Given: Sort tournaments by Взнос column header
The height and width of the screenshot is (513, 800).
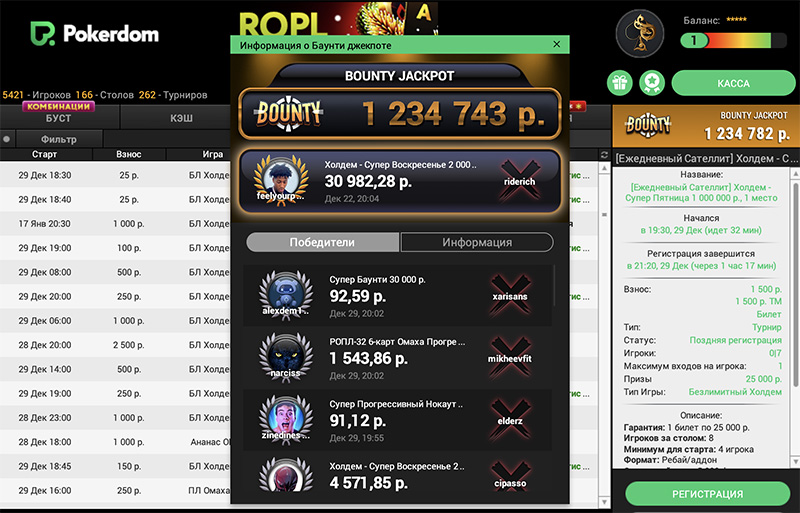Looking at the screenshot, I should [x=129, y=154].
